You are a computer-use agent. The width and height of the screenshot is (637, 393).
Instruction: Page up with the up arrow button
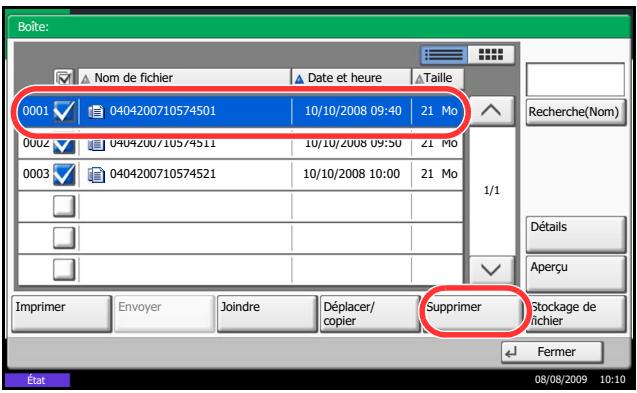pos(491,111)
